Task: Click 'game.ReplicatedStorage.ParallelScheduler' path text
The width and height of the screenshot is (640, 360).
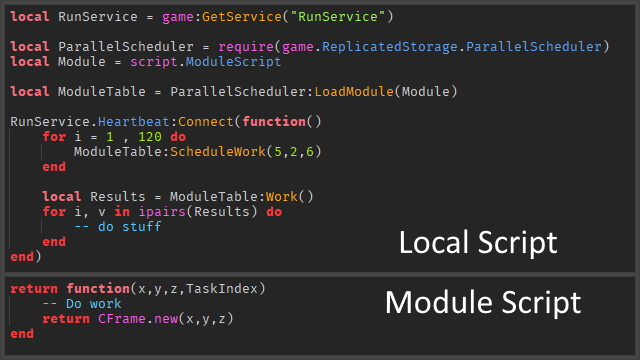Action: coord(442,47)
